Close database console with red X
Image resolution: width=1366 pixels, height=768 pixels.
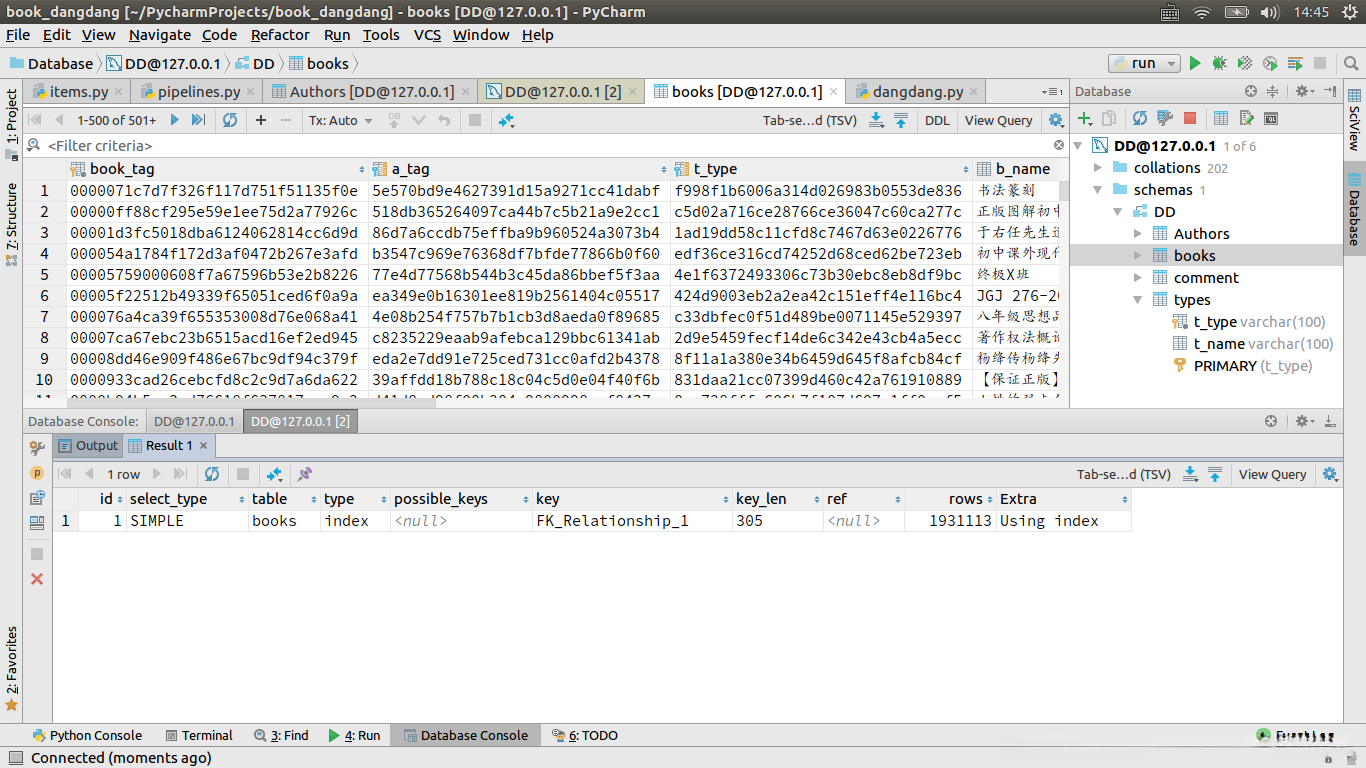(x=37, y=579)
